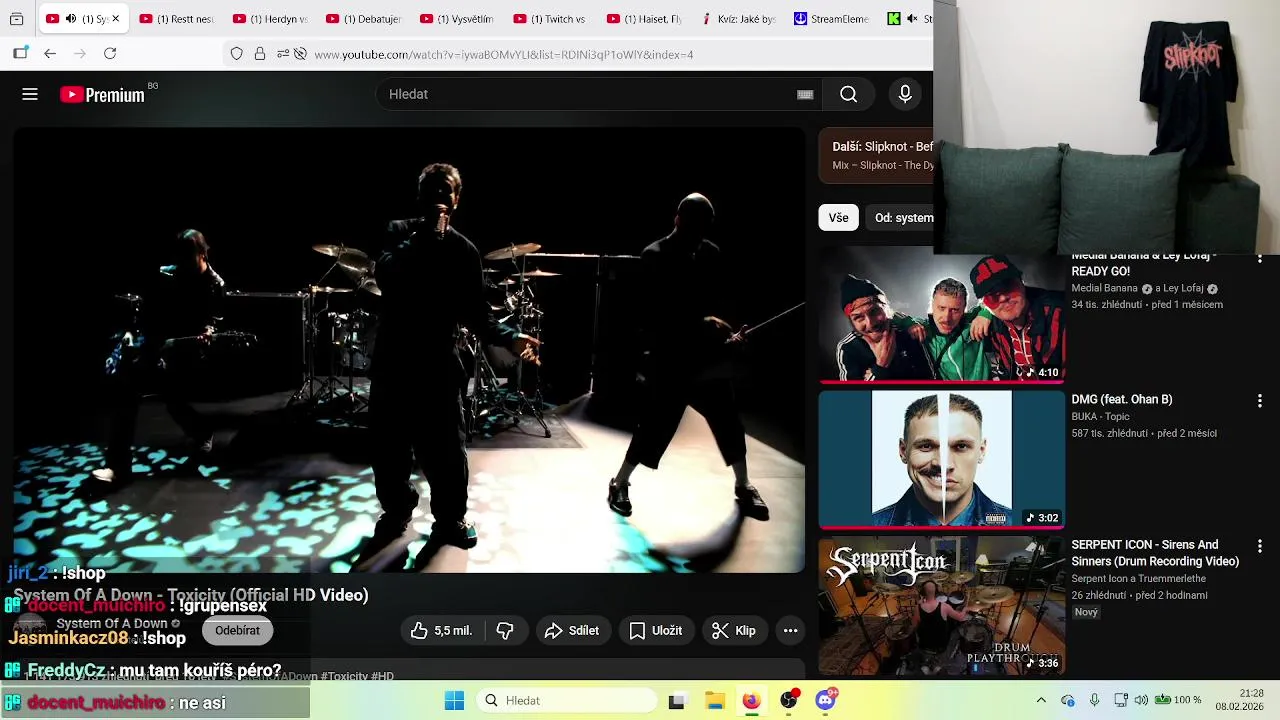Image resolution: width=1280 pixels, height=720 pixels.
Task: Open File Explorer from taskbar
Action: [714, 701]
